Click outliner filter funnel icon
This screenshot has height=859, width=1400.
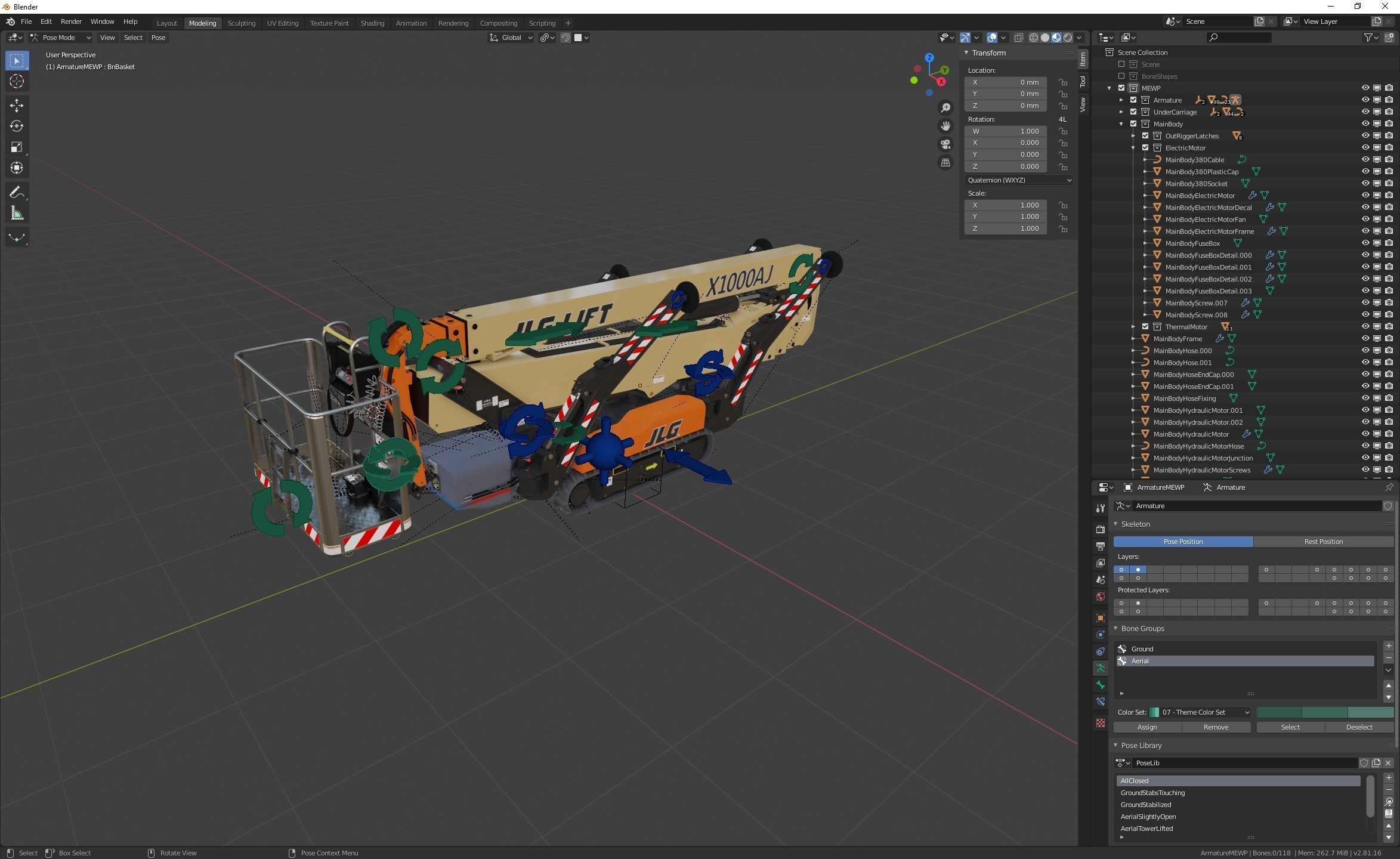click(1368, 37)
